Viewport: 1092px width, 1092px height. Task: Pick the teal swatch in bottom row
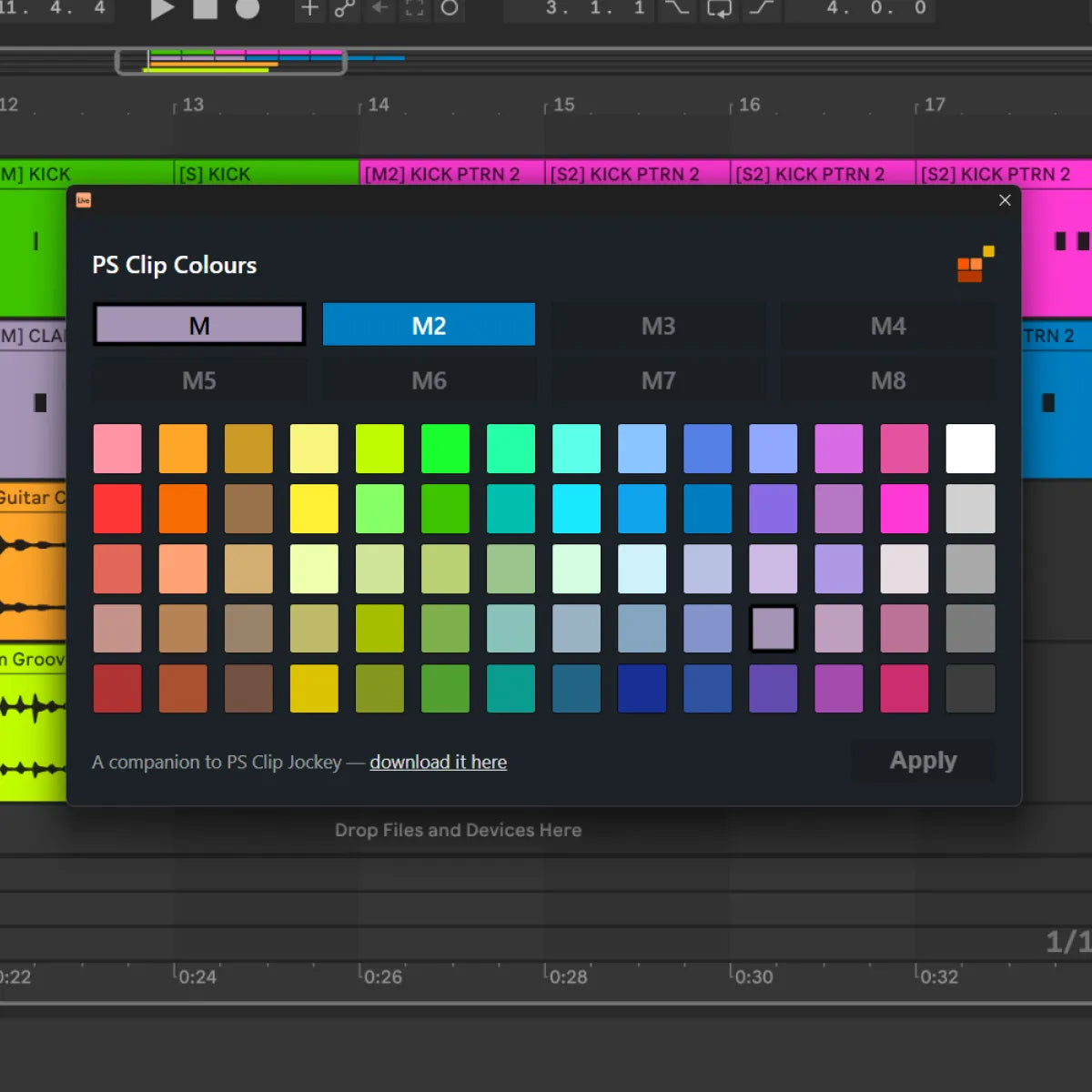tap(511, 689)
